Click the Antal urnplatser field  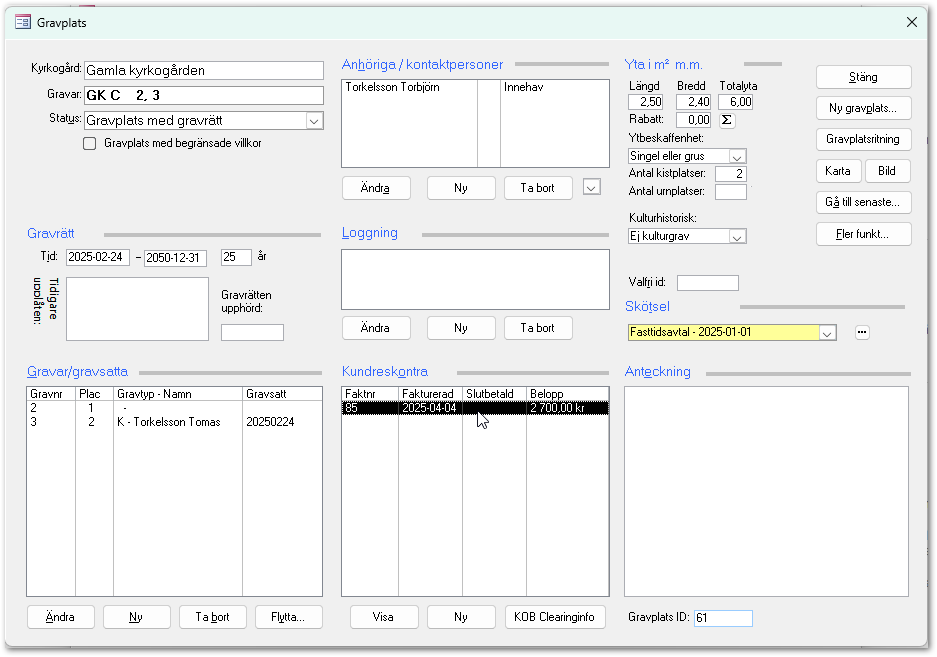point(731,192)
